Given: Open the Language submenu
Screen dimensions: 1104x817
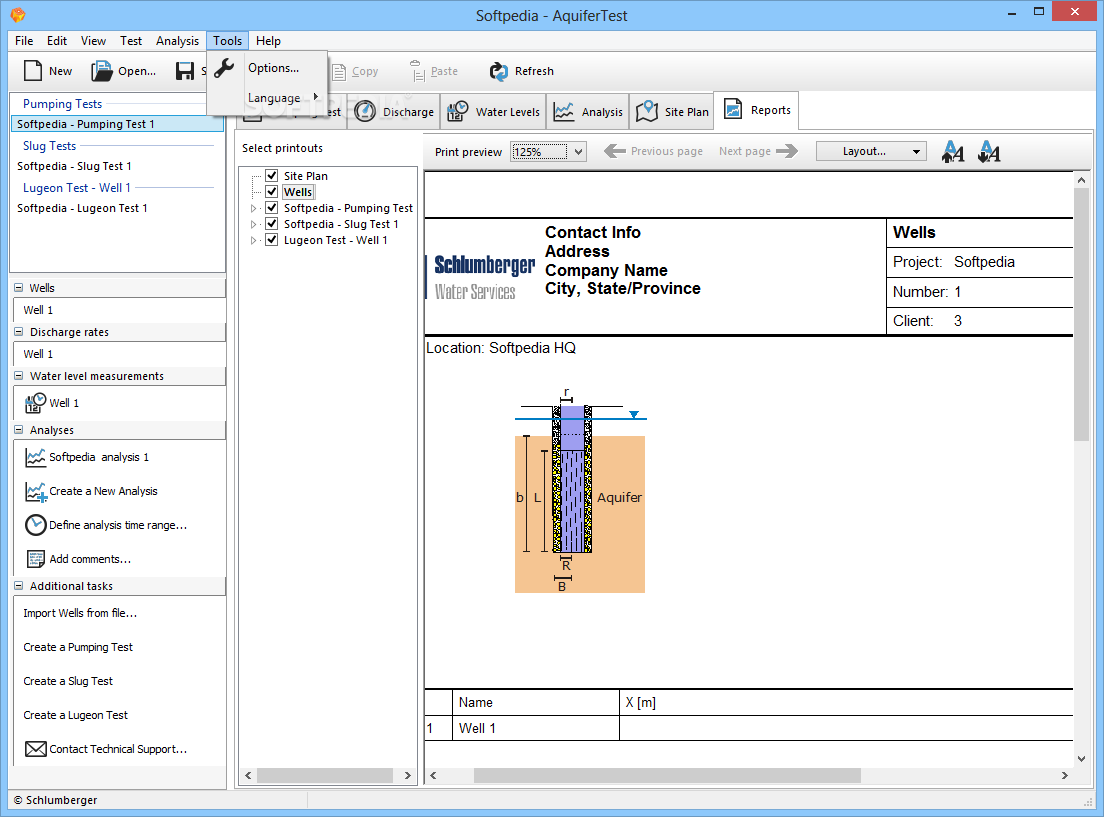Looking at the screenshot, I should point(274,98).
